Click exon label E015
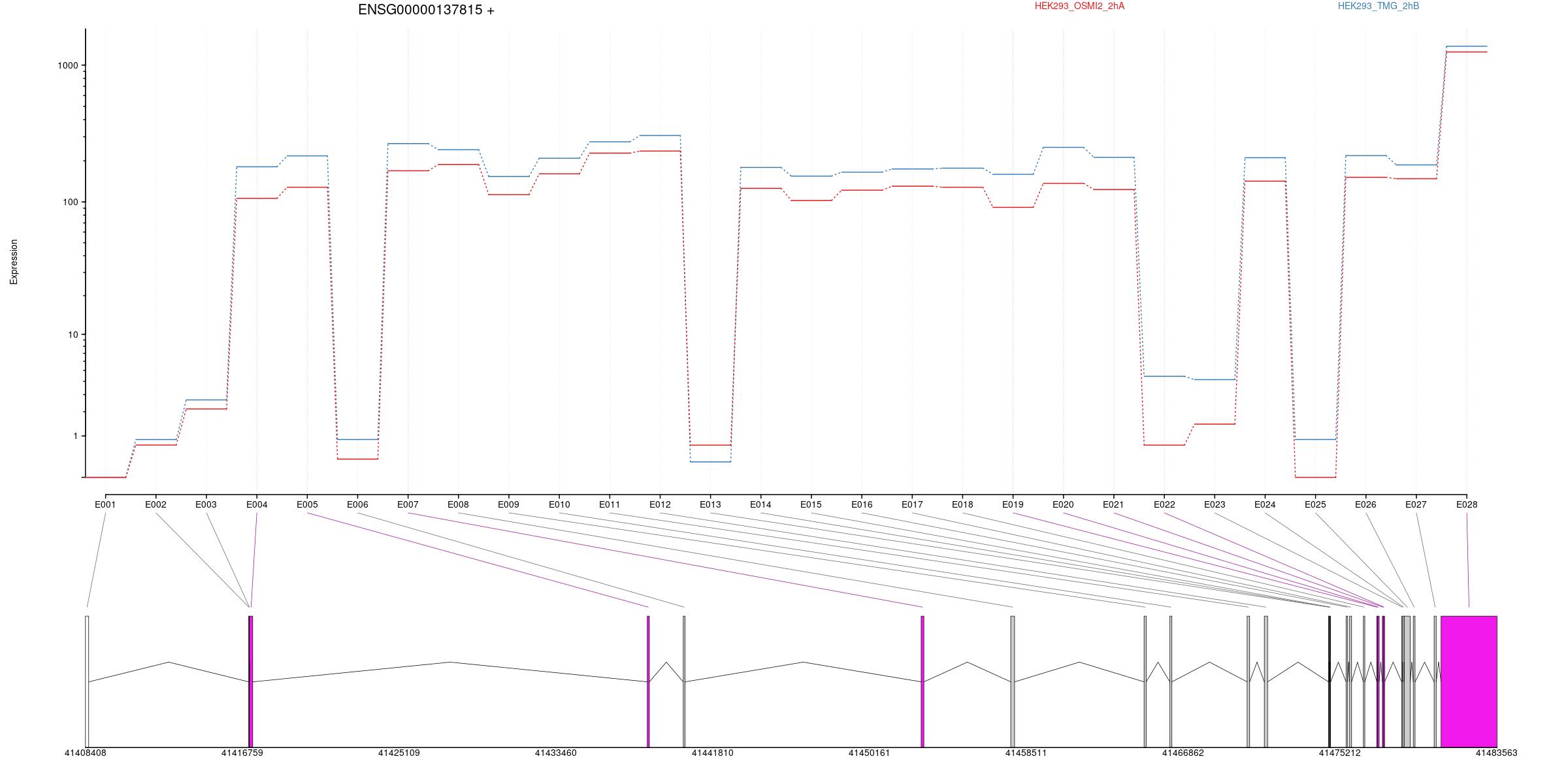Image resolution: width=1568 pixels, height=784 pixels. coord(811,504)
